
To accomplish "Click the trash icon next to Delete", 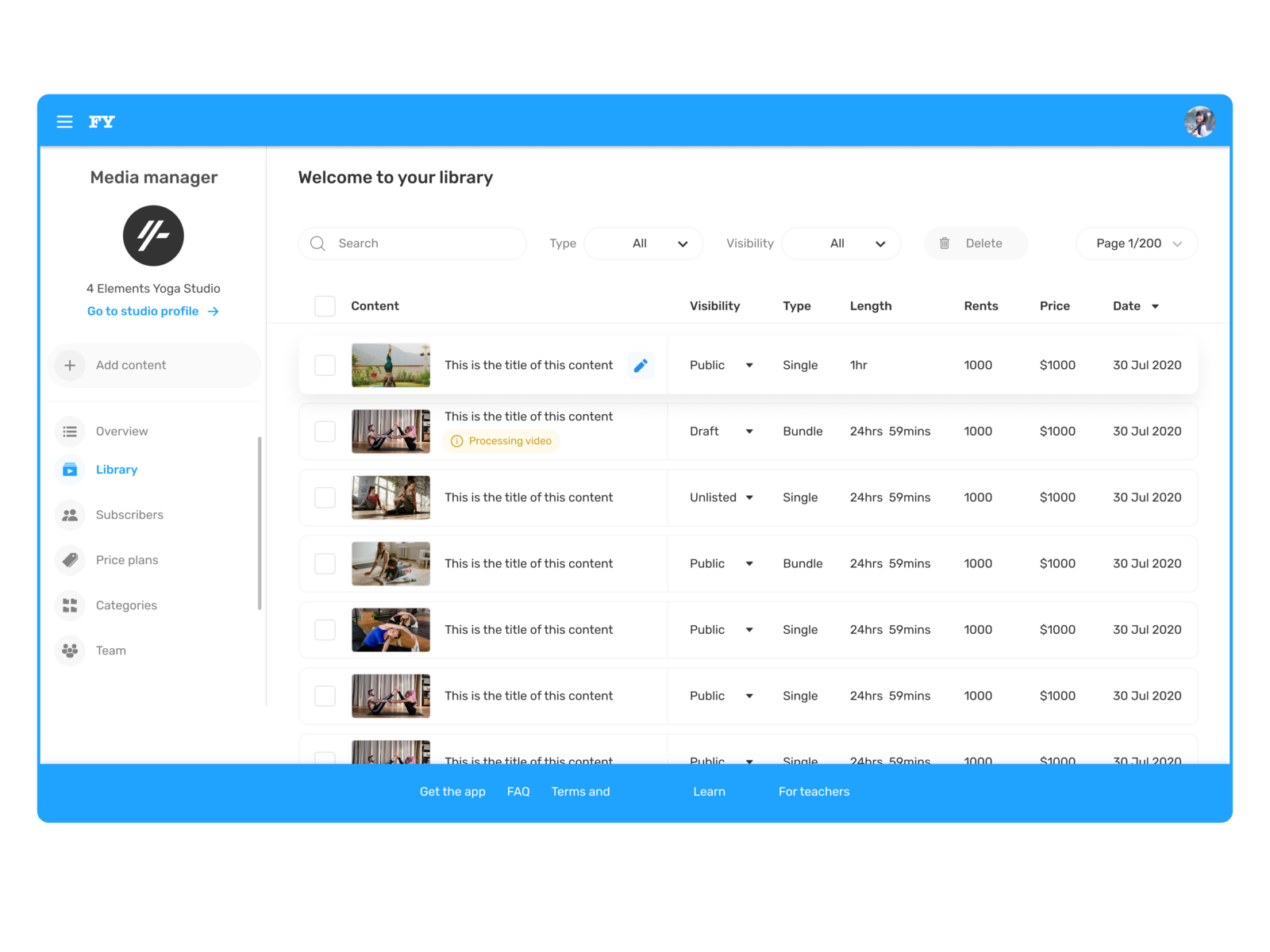I will 945,244.
